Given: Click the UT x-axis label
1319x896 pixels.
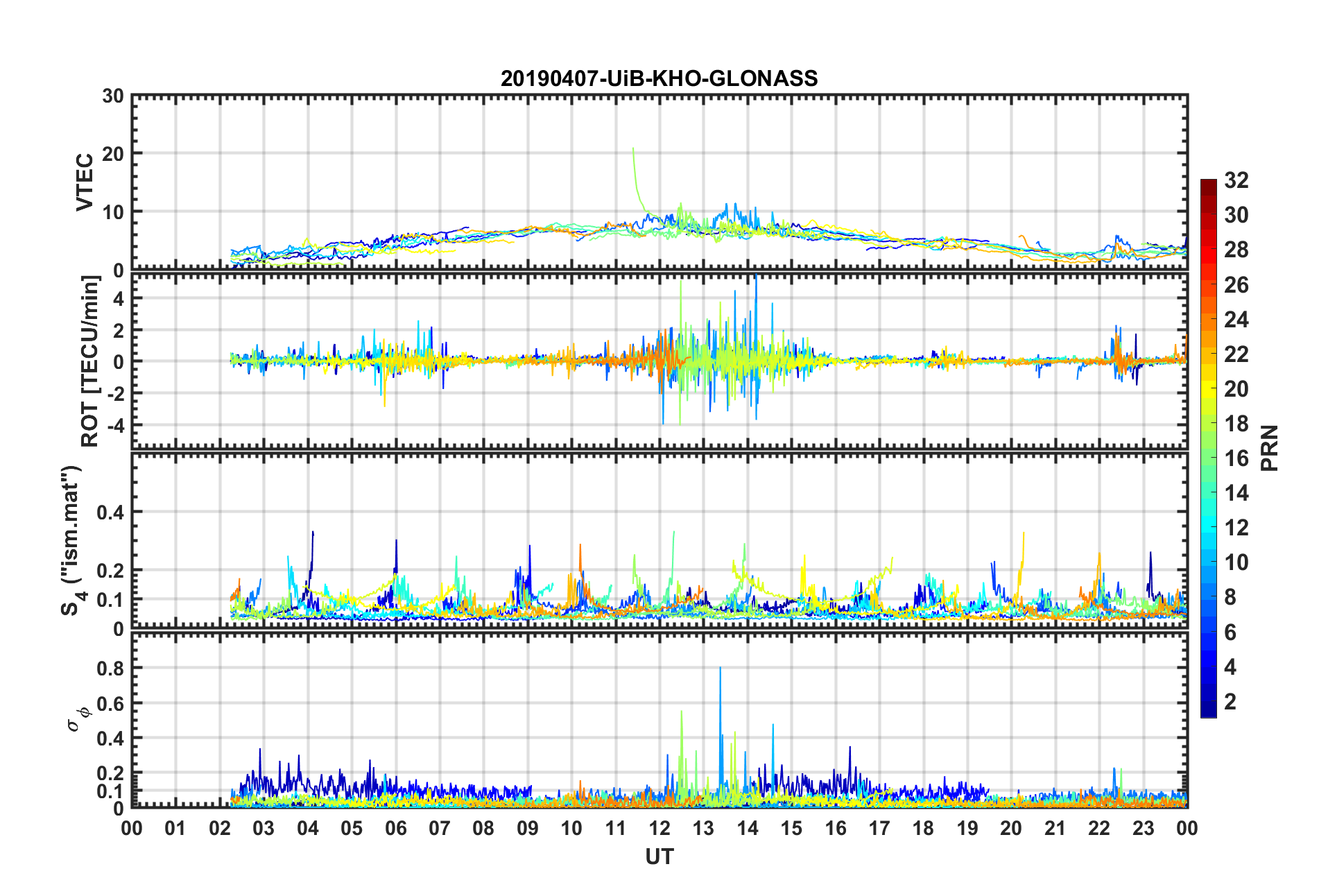Looking at the screenshot, I should pos(659,857).
